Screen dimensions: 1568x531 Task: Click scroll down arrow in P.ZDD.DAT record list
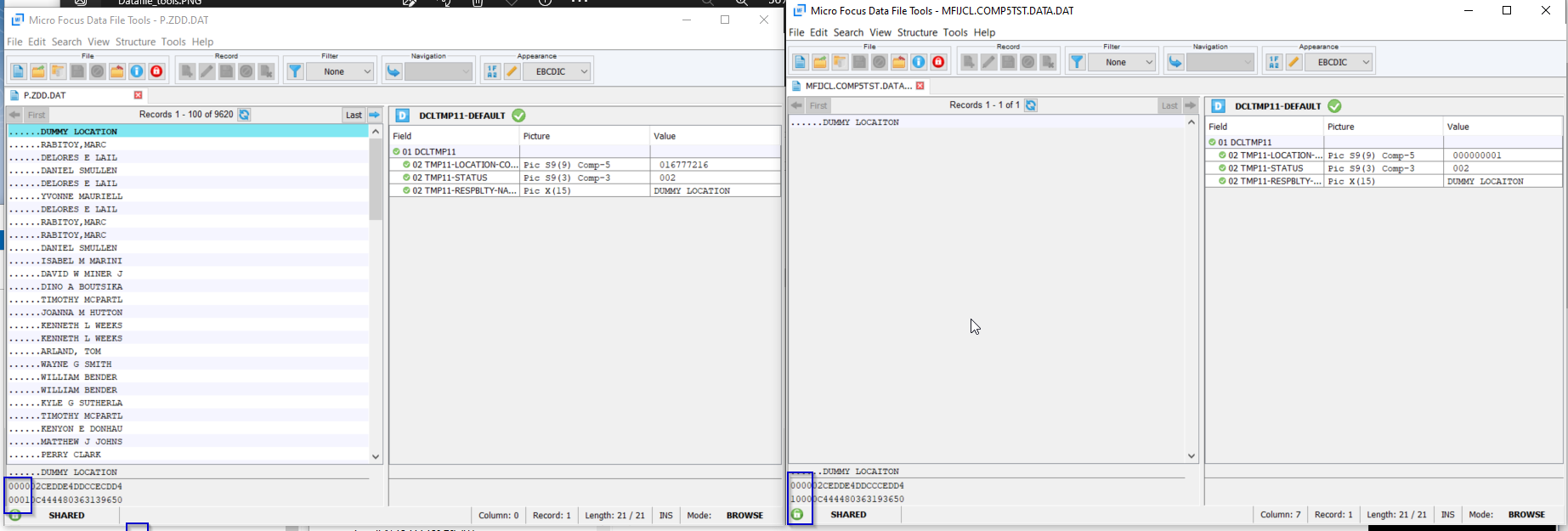[376, 456]
